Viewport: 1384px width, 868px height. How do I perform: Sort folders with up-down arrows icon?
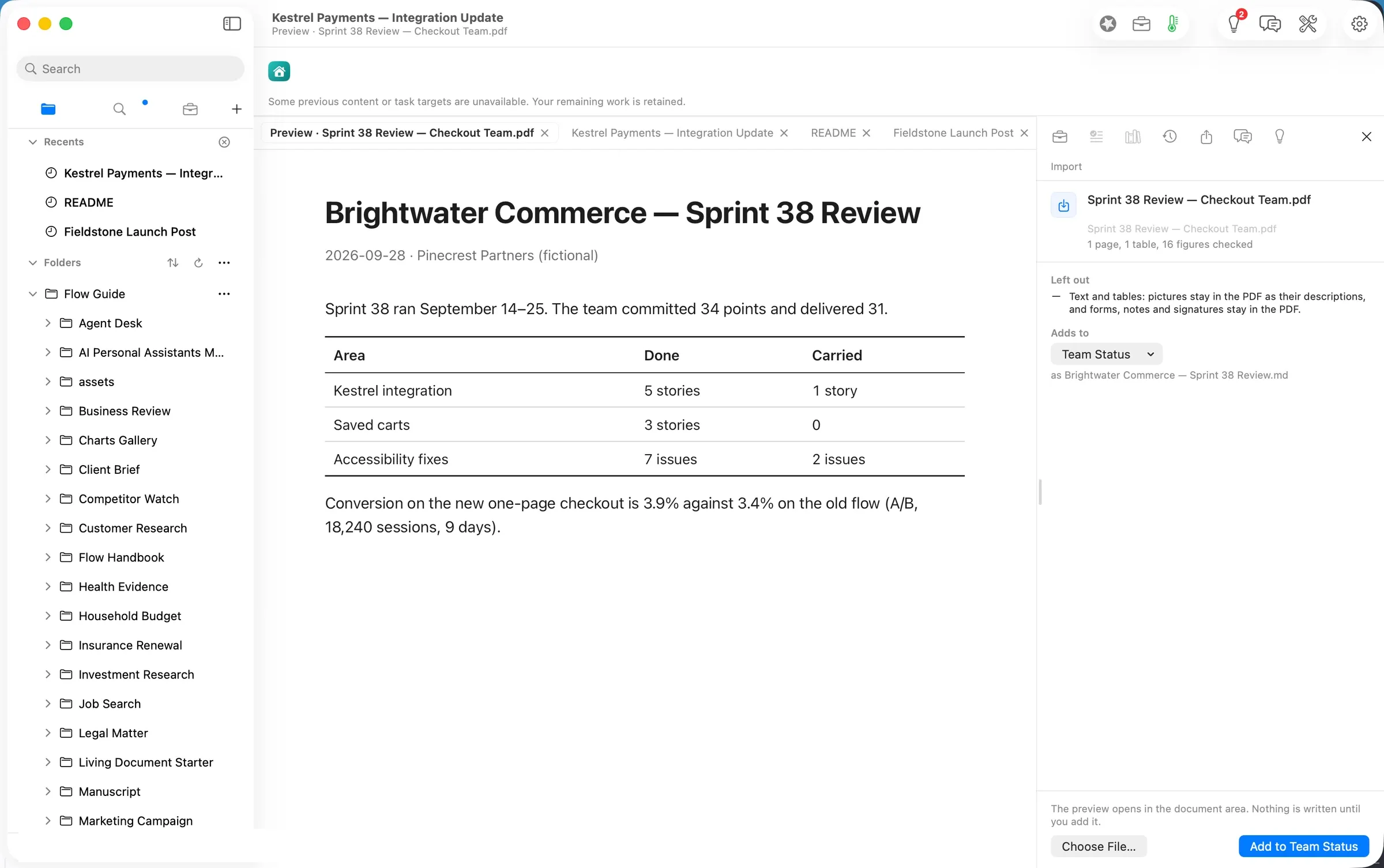tap(173, 263)
